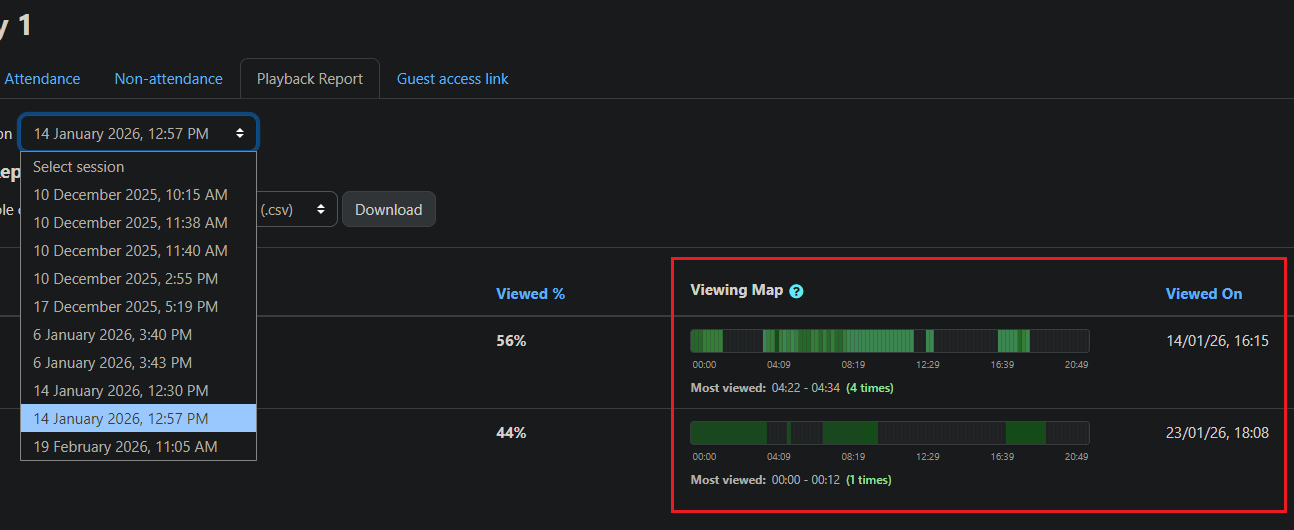Image resolution: width=1294 pixels, height=530 pixels.
Task: Open the Guest access link tab
Action: pos(453,78)
